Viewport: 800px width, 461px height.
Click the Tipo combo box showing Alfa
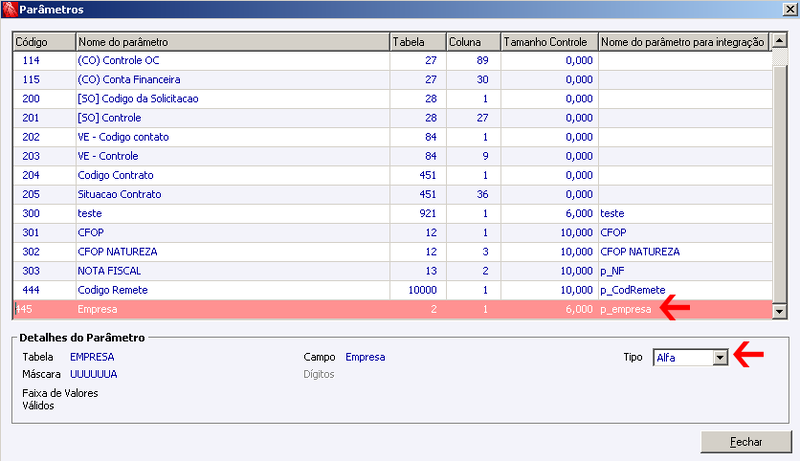(x=690, y=357)
